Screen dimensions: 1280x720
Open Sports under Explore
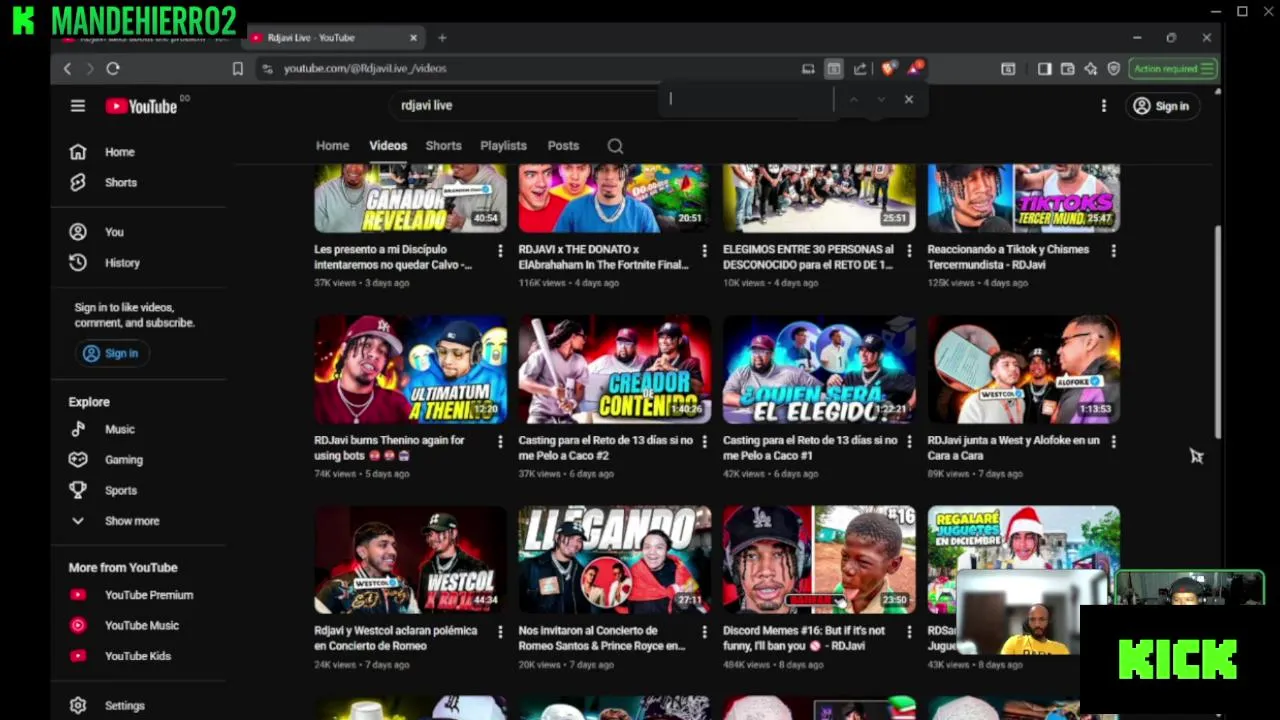point(120,490)
